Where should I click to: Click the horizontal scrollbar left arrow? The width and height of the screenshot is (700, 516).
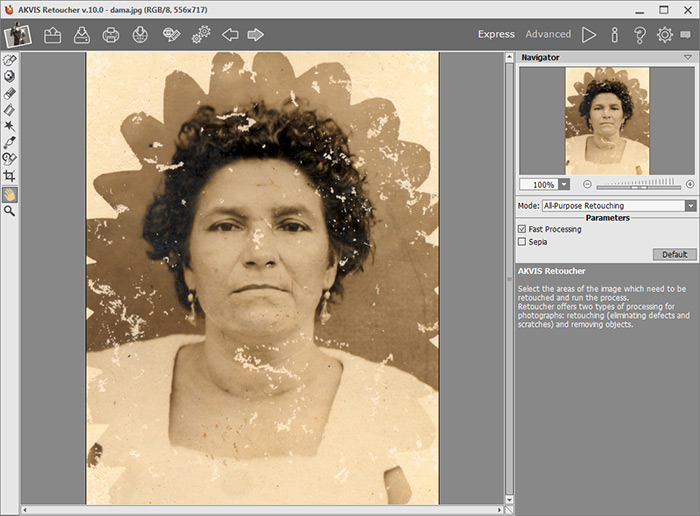coord(25,510)
